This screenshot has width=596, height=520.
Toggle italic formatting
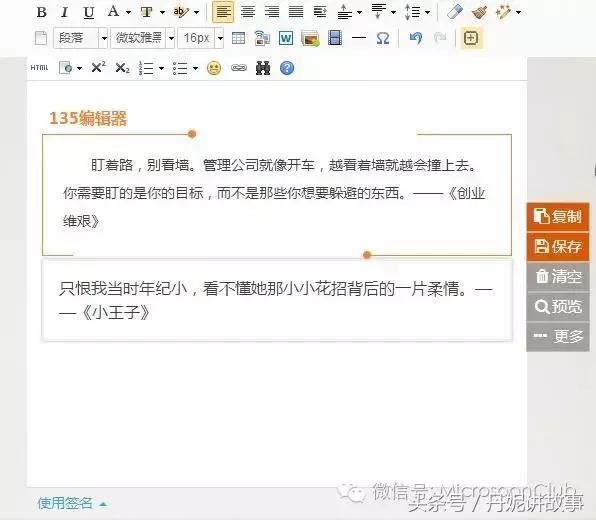[x=65, y=12]
